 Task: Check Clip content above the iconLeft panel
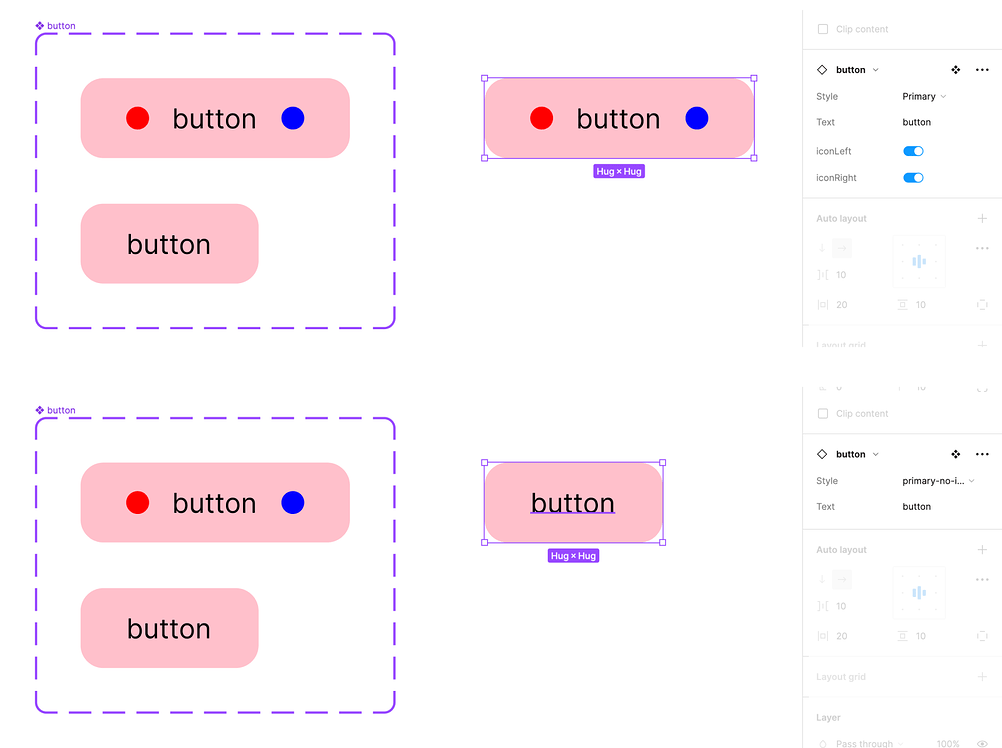(x=823, y=29)
